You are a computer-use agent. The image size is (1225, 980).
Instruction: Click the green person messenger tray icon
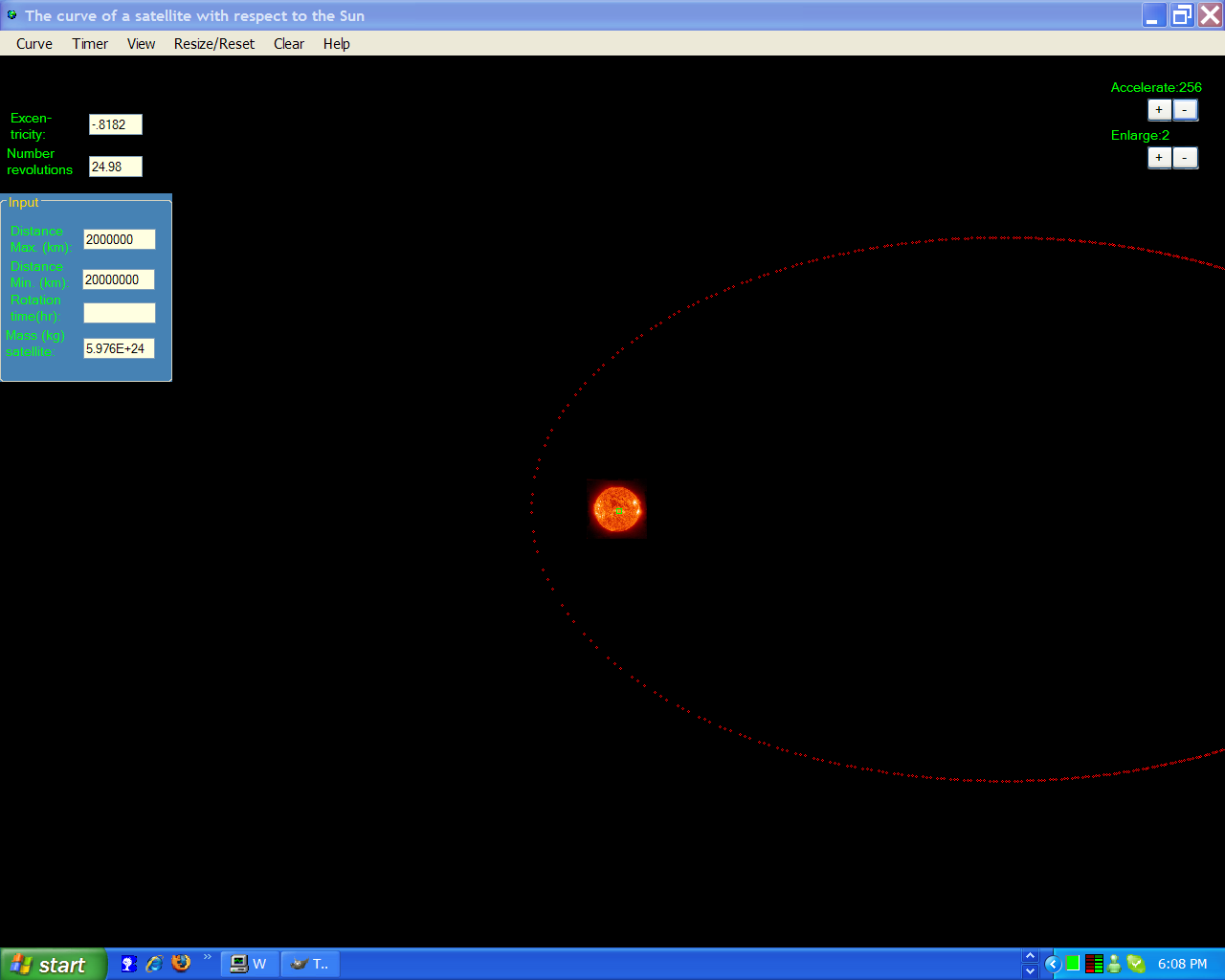(x=1114, y=964)
